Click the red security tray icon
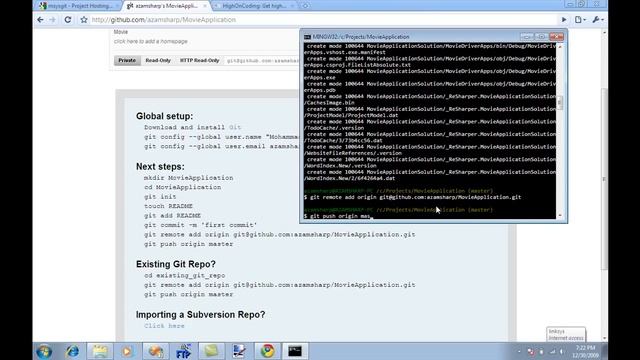This screenshot has height=360, width=640. [531, 351]
